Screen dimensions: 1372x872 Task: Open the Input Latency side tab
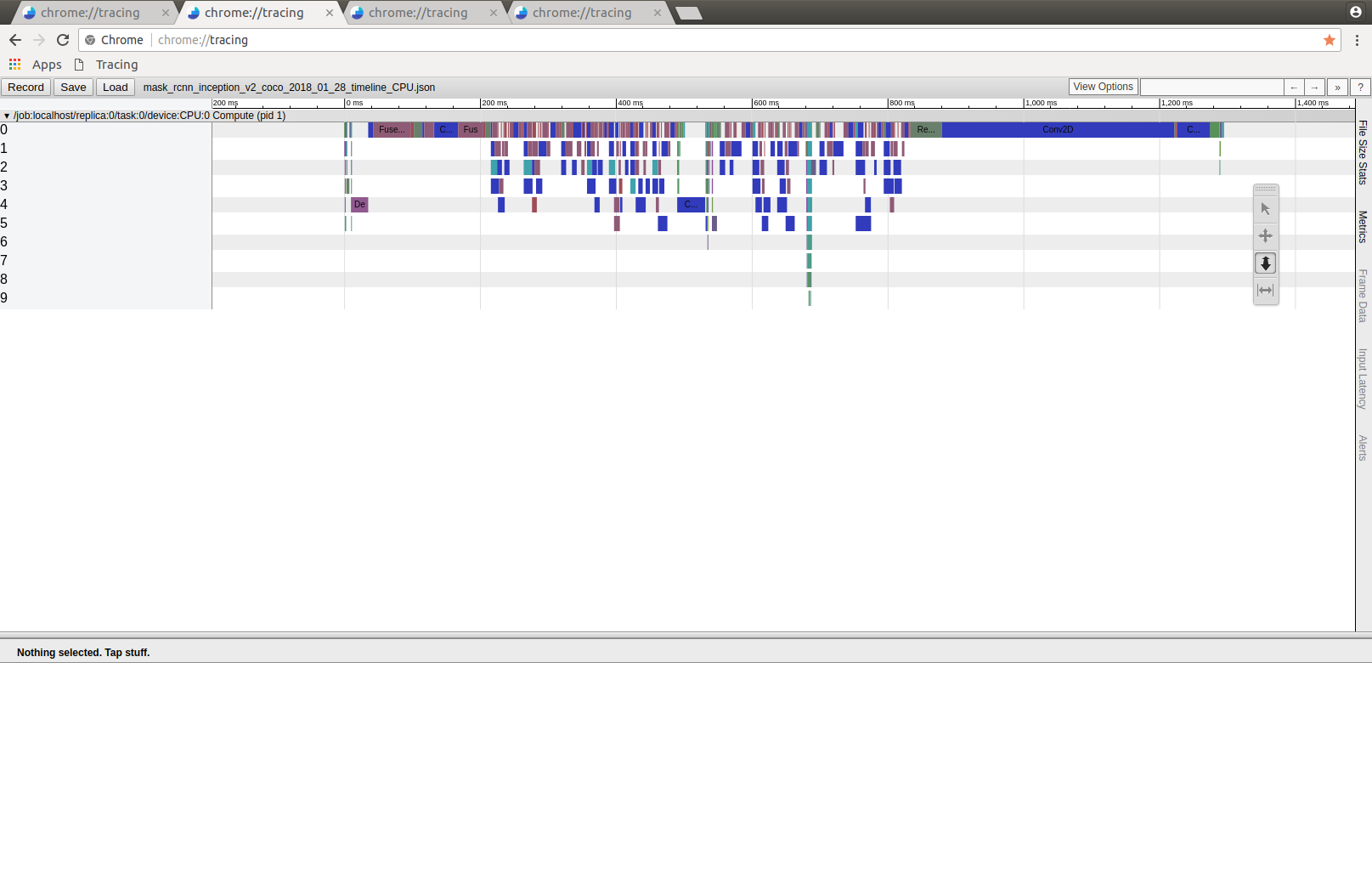(x=1363, y=379)
